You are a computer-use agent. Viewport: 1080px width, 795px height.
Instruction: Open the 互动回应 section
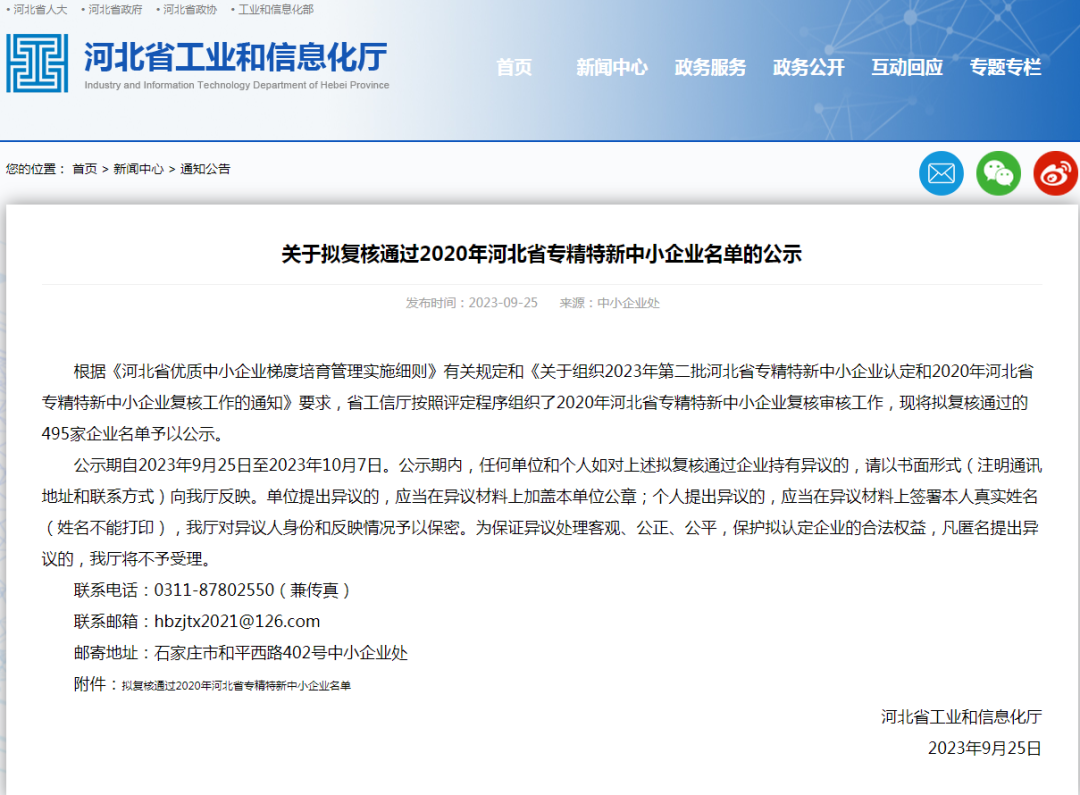pyautogui.click(x=906, y=68)
